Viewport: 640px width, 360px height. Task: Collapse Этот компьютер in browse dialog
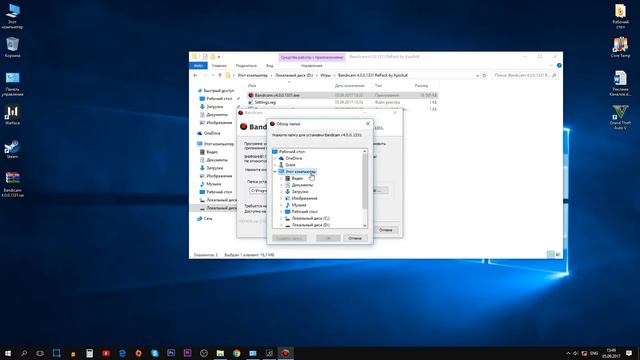[x=275, y=171]
